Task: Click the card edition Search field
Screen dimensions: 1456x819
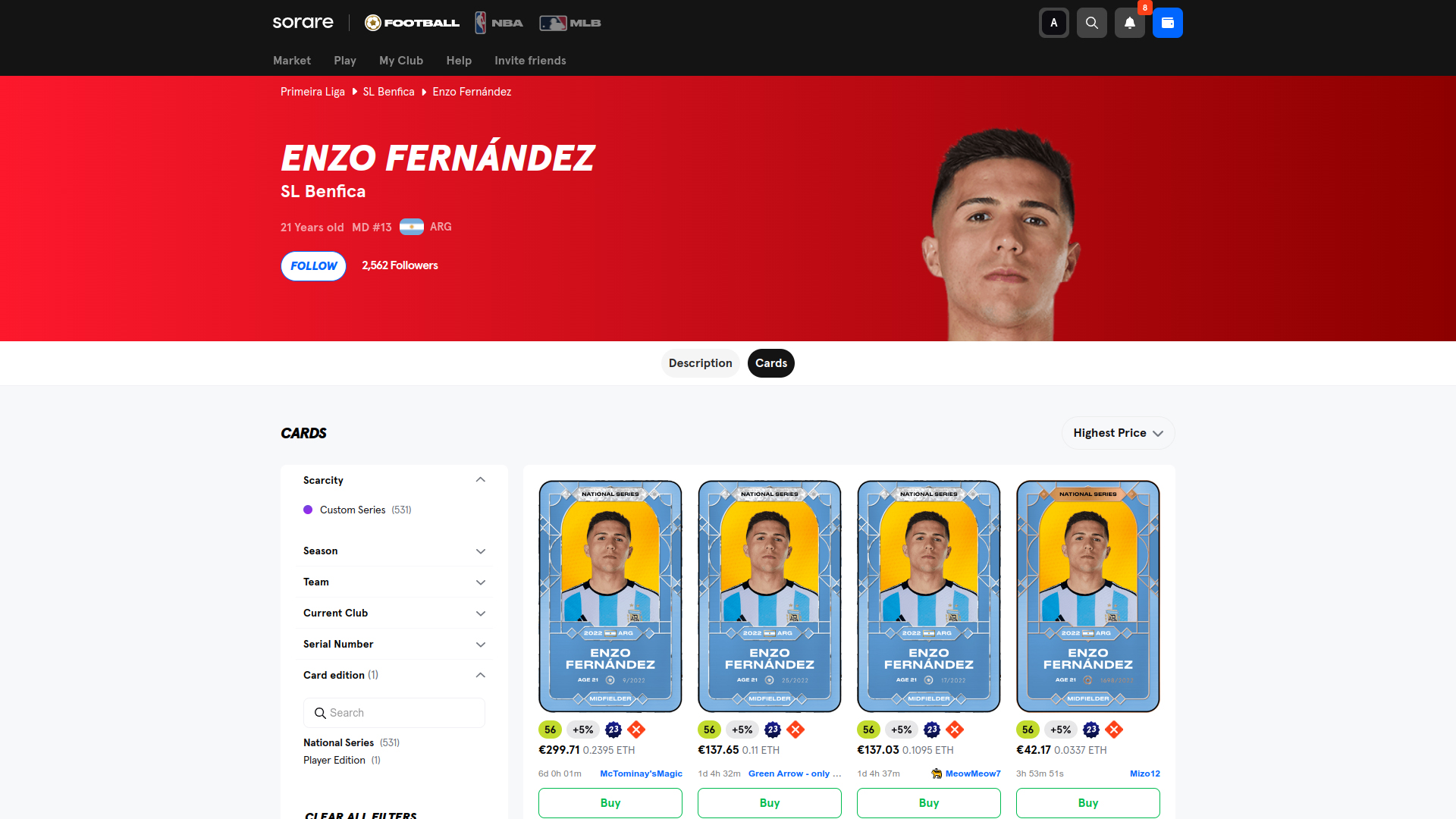Action: 394,713
